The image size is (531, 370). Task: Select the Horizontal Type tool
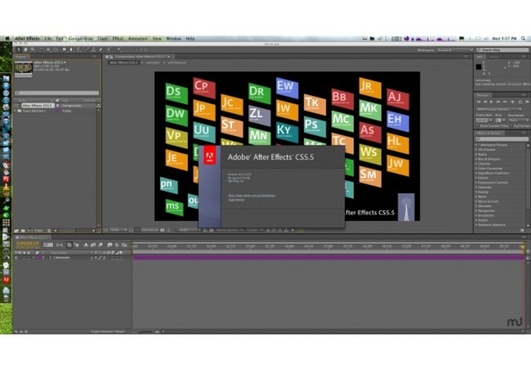pos(79,50)
